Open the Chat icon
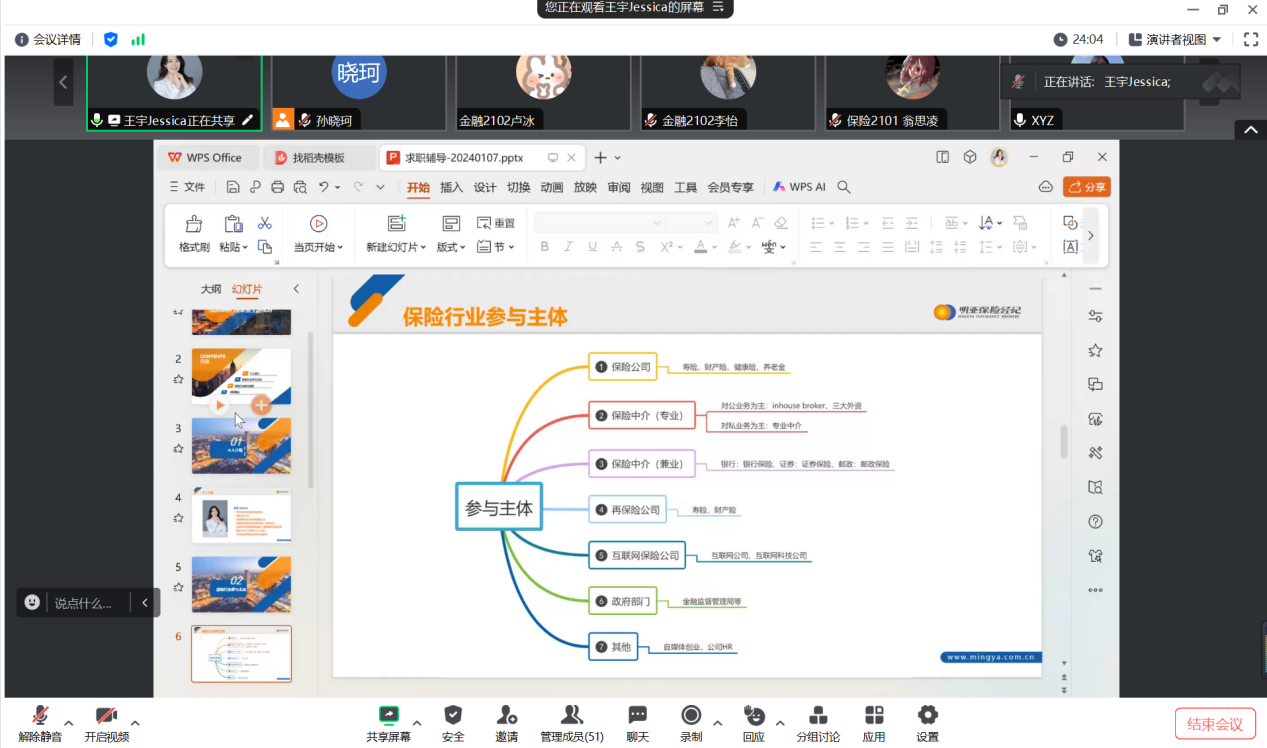The image size is (1267, 748). click(638, 723)
